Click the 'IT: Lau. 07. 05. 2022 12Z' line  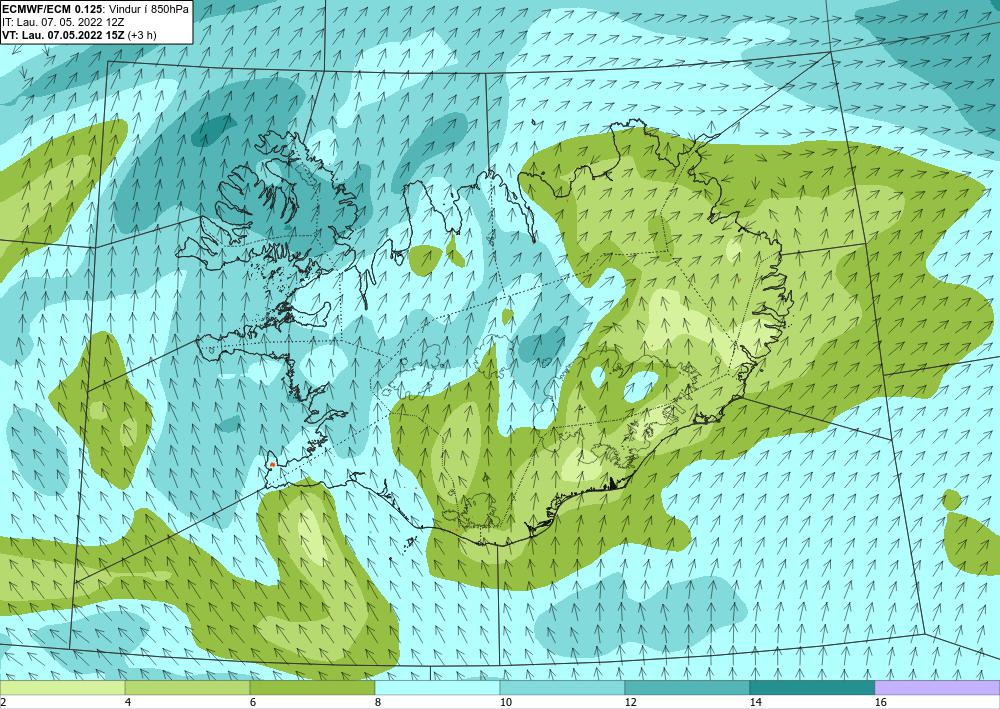(x=62, y=22)
